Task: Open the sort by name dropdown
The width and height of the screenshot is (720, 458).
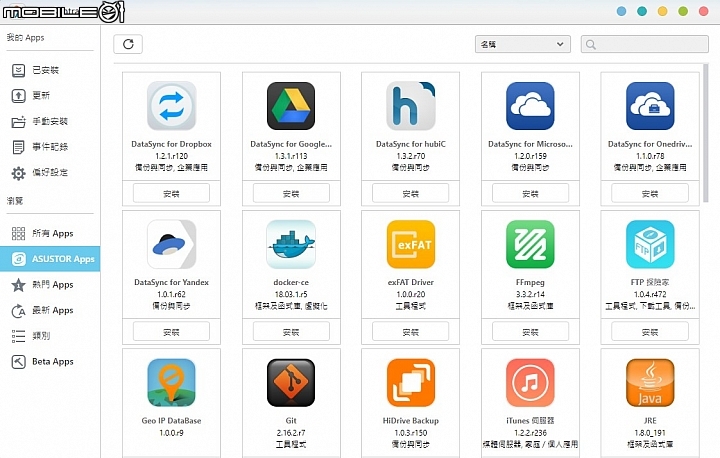Action: 523,44
